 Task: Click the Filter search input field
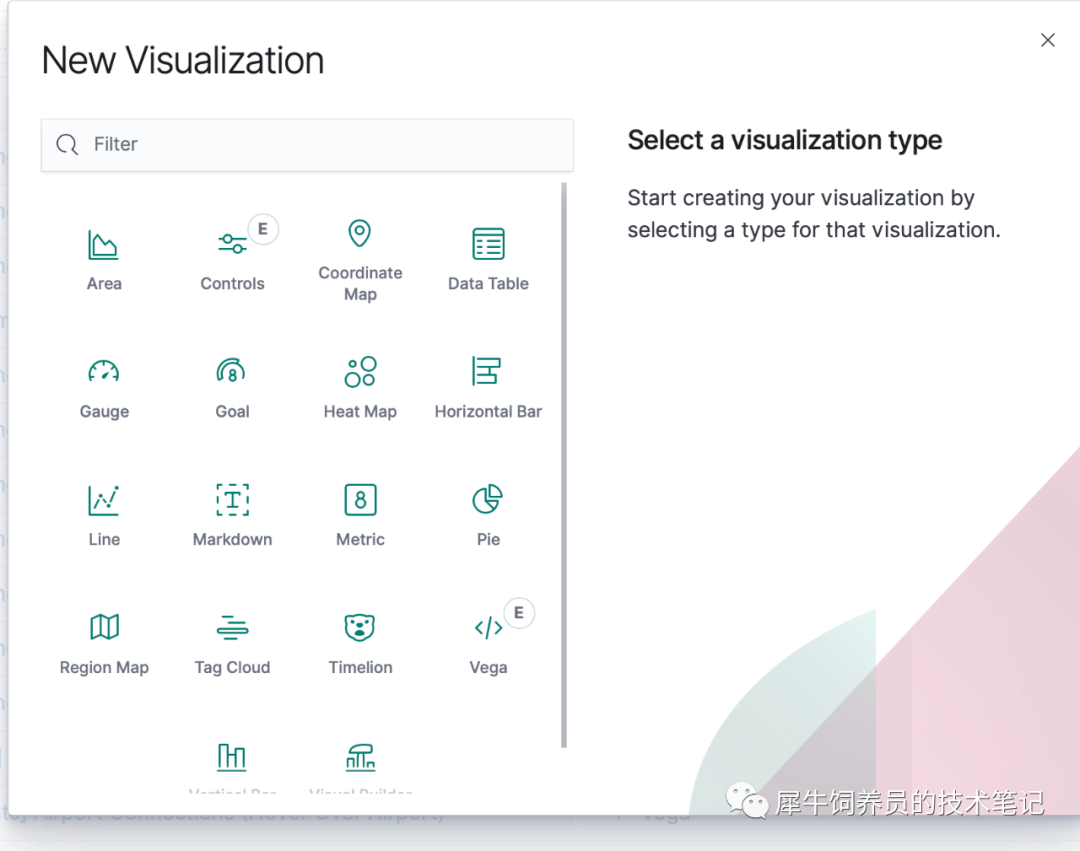307,145
